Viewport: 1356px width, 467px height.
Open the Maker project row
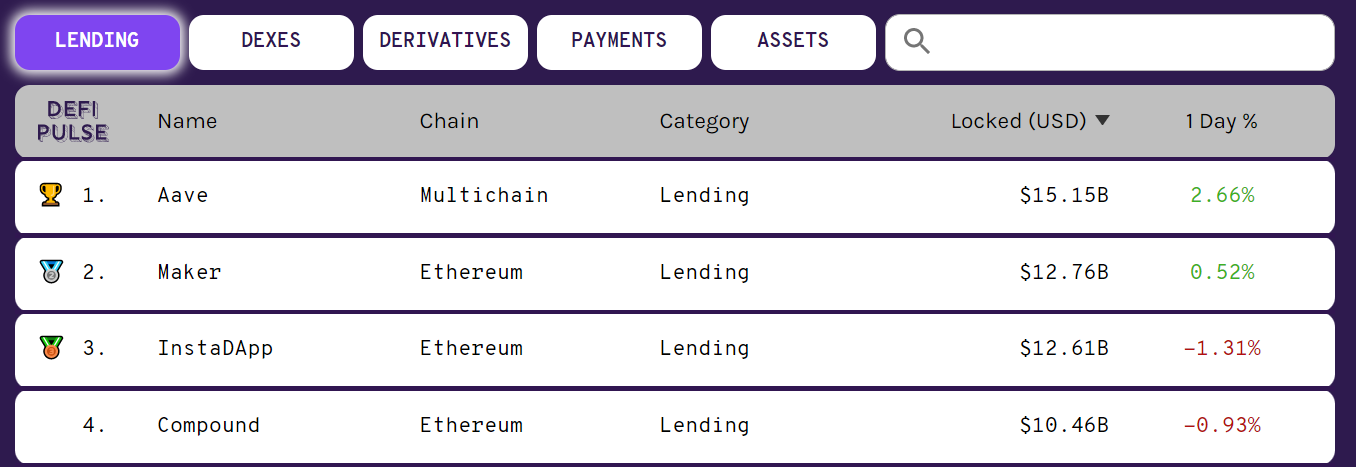(x=675, y=272)
